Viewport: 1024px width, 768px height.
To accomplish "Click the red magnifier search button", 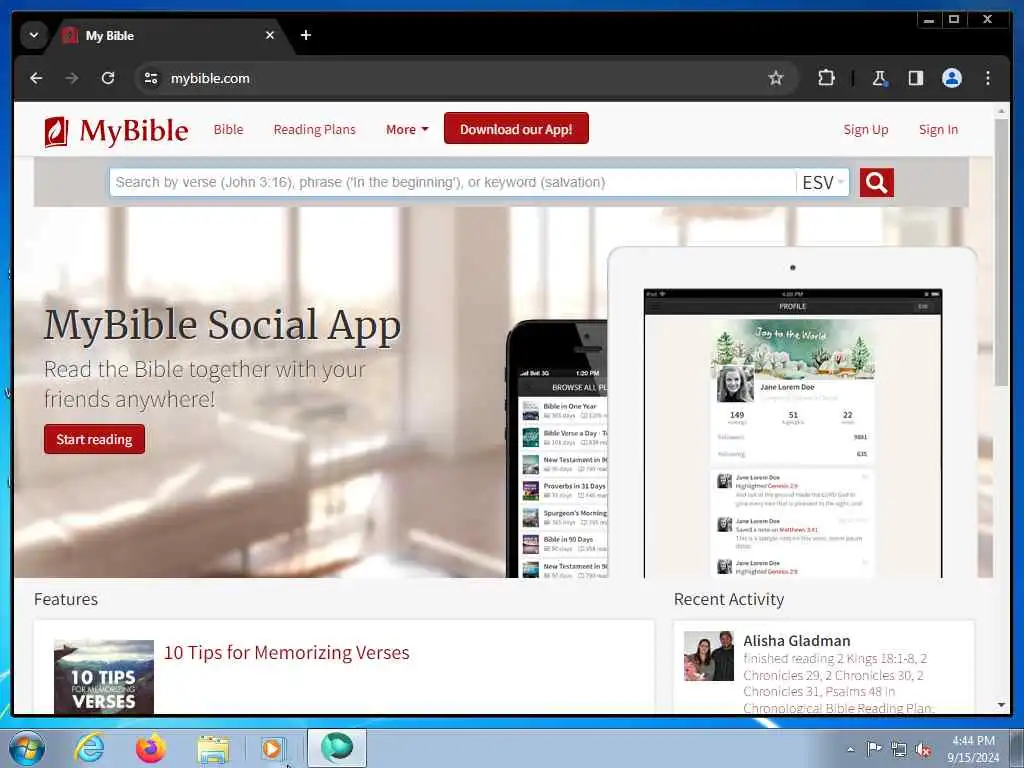I will click(x=876, y=182).
